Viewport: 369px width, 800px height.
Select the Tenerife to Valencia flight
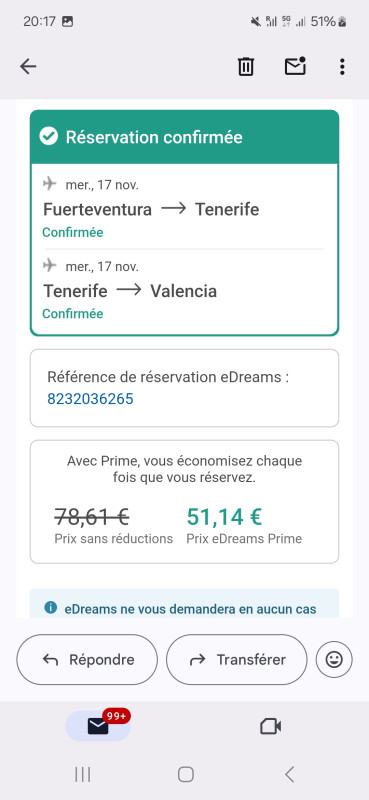point(184,290)
